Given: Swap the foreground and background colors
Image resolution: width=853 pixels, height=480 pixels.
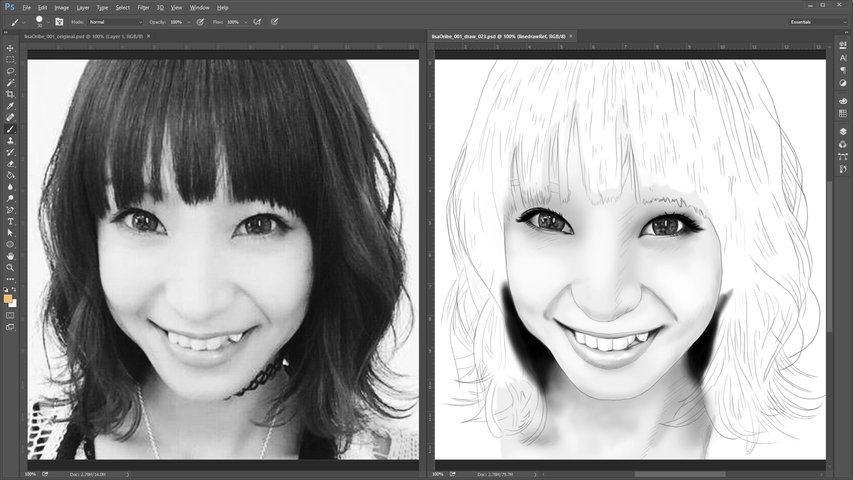Looking at the screenshot, I should [14, 290].
